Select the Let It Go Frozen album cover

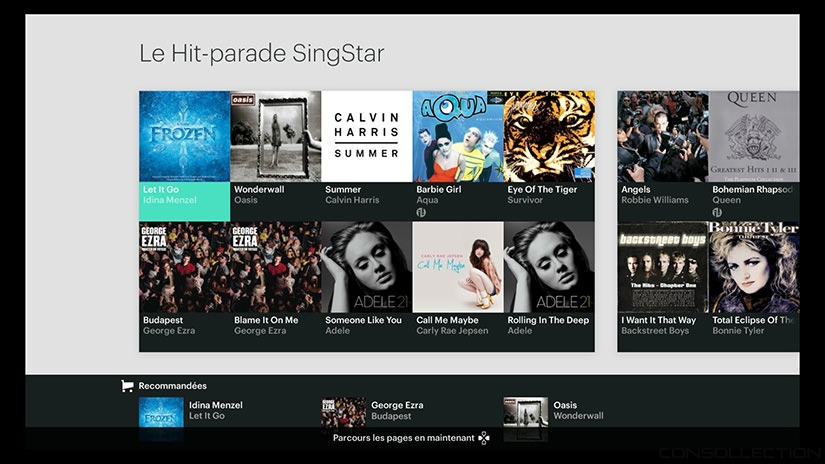tap(185, 136)
